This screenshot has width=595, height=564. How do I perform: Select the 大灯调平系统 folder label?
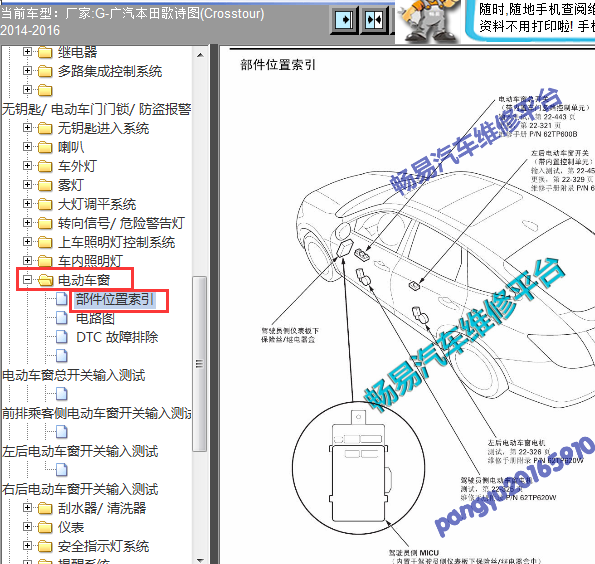[97, 204]
